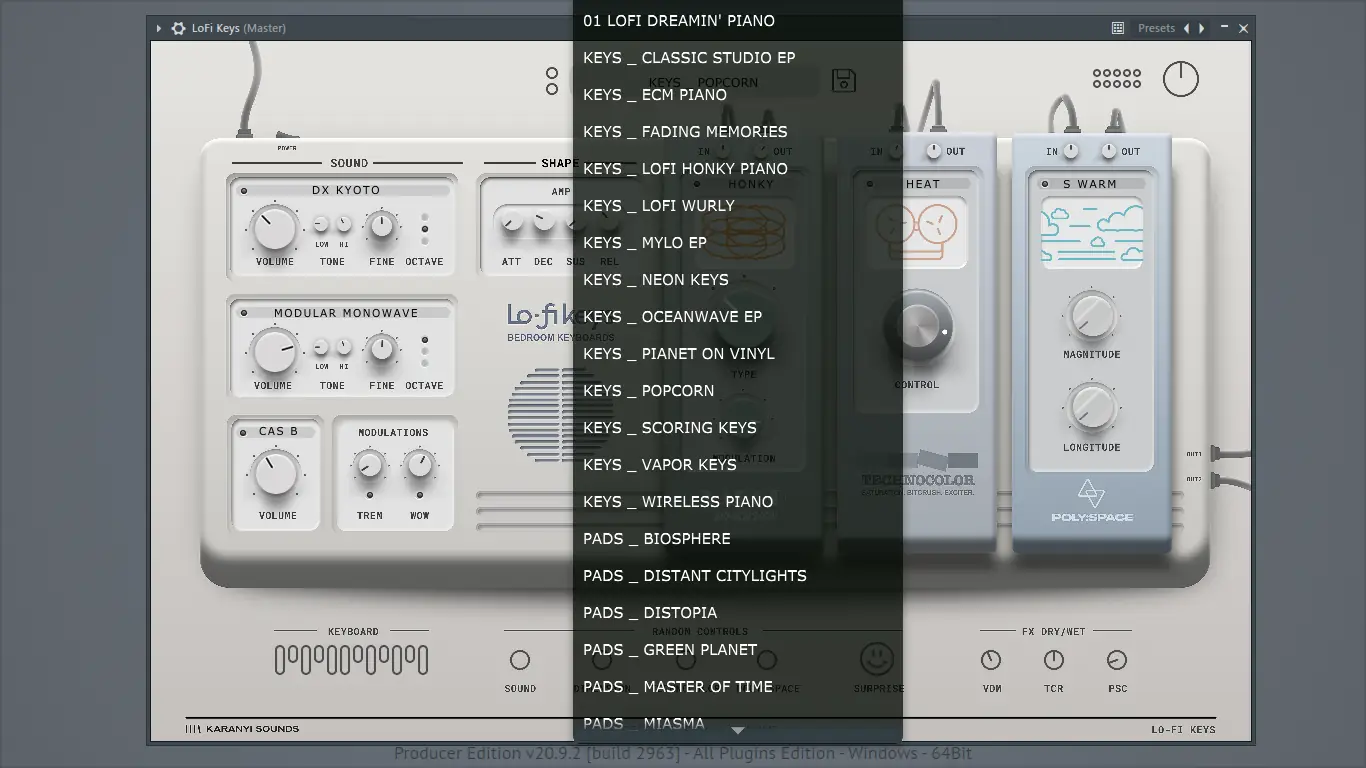Screen dimensions: 1366x768
Task: Go to previous preset with left arrow
Action: pyautogui.click(x=1186, y=28)
